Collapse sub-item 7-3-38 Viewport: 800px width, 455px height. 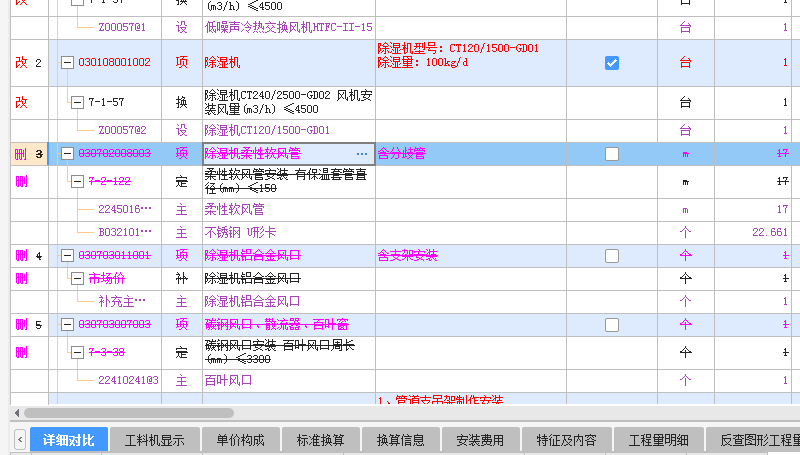pos(77,352)
